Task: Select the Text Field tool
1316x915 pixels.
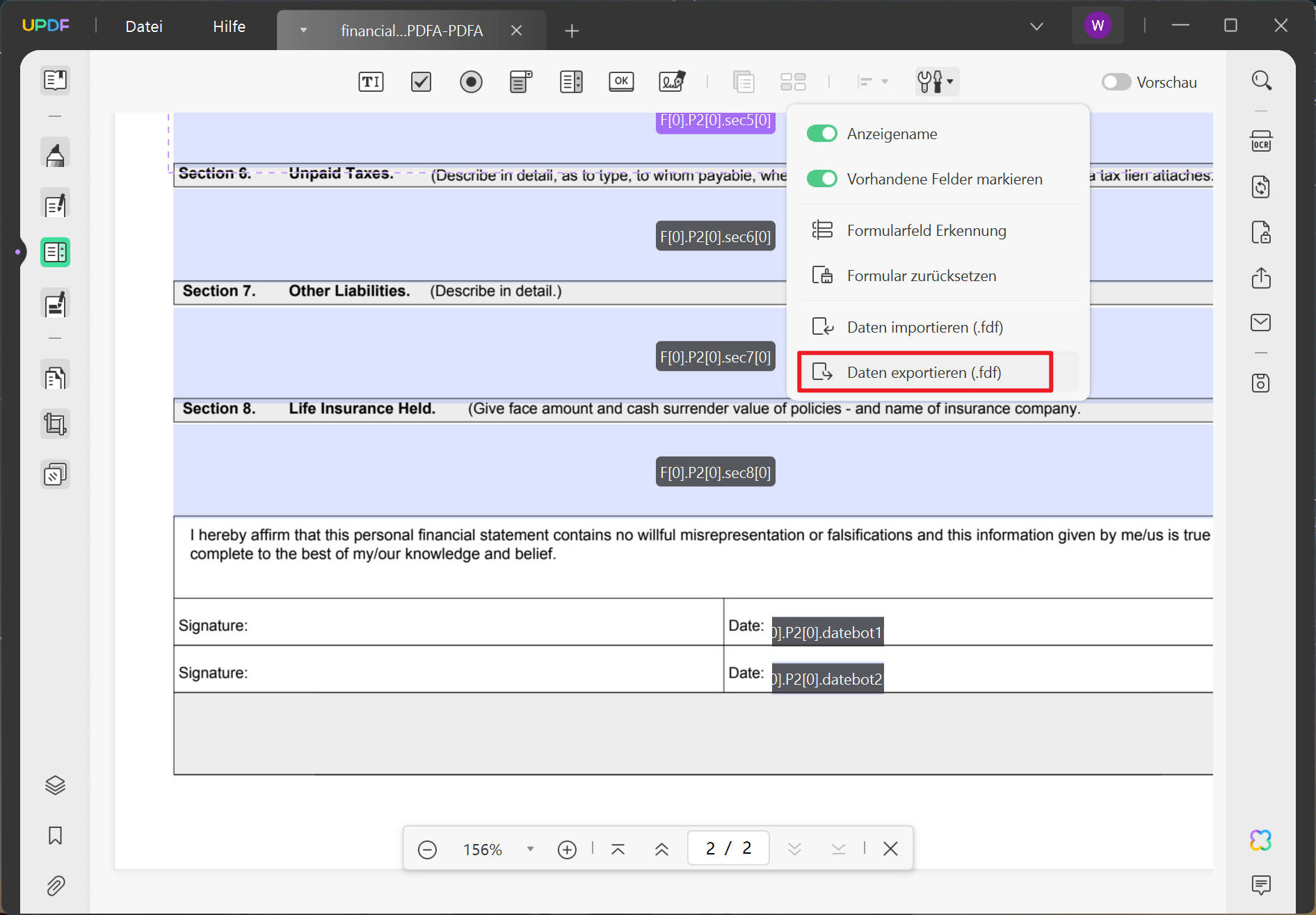Action: (371, 82)
